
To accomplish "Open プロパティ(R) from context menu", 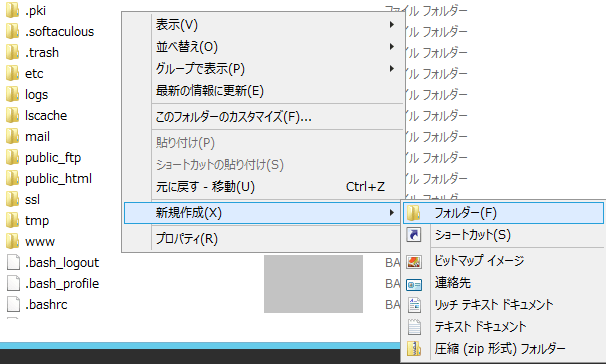I will click(263, 239).
